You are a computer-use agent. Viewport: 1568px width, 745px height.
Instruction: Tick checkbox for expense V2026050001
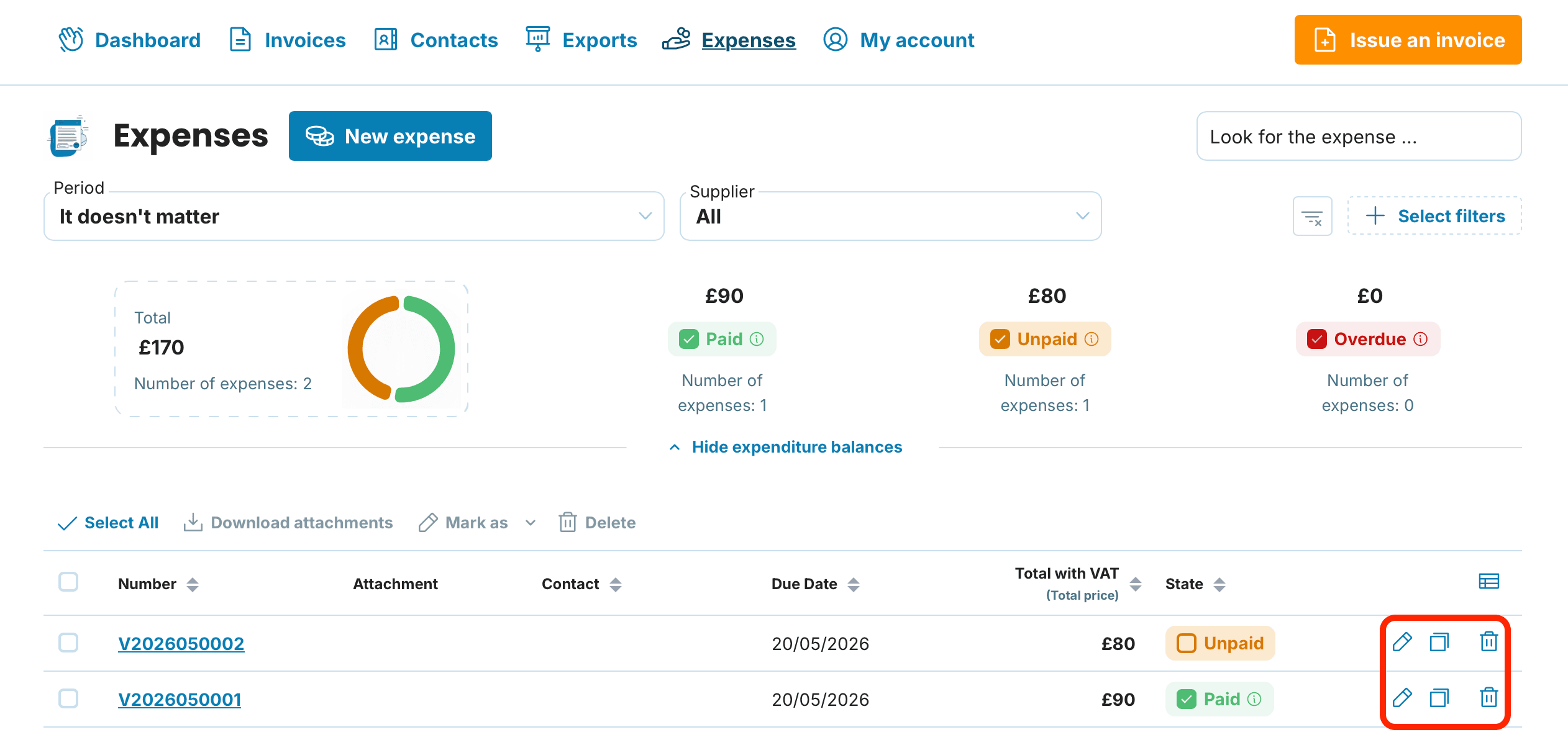(x=68, y=698)
